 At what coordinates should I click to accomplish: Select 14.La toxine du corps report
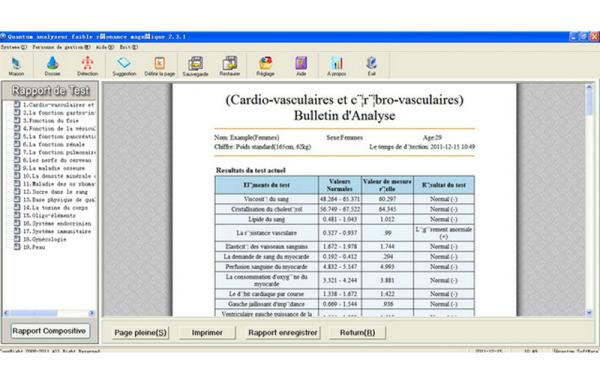point(55,208)
